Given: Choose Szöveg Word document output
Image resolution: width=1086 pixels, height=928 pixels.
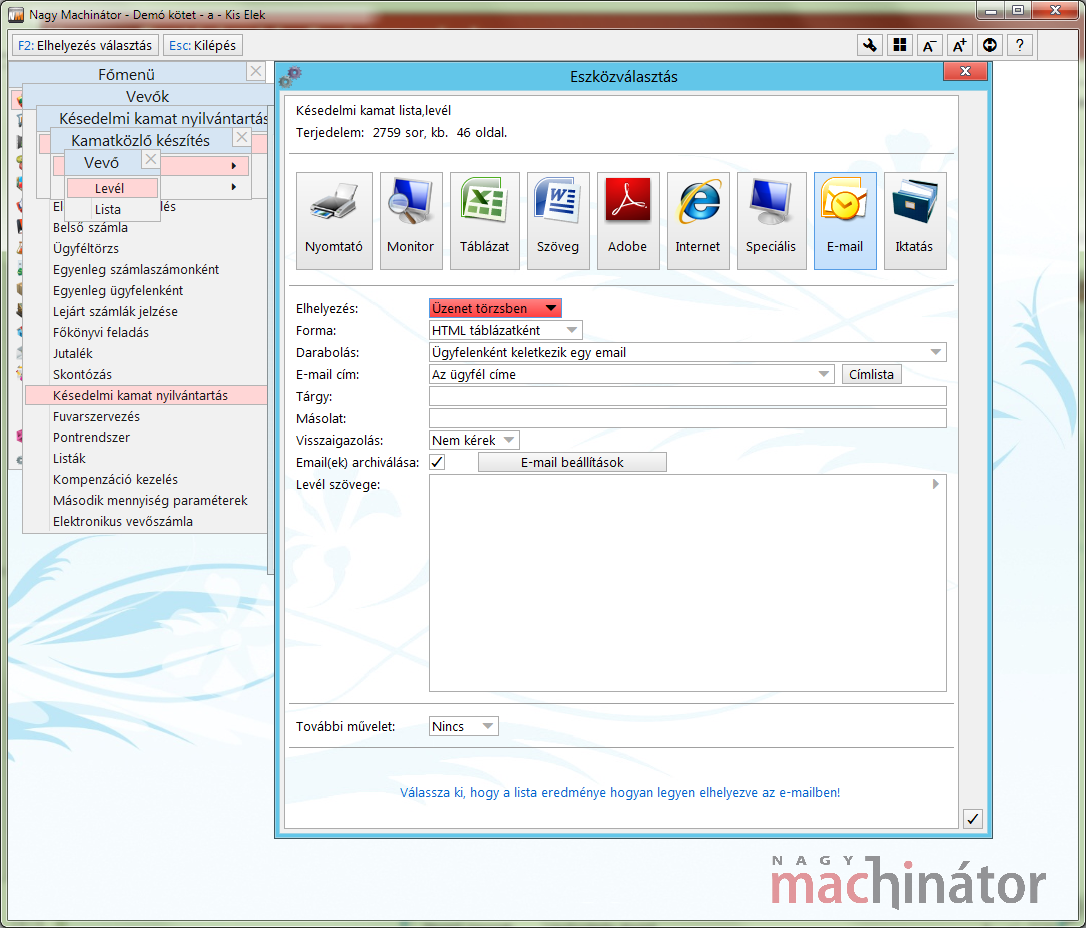Looking at the screenshot, I should [558, 220].
